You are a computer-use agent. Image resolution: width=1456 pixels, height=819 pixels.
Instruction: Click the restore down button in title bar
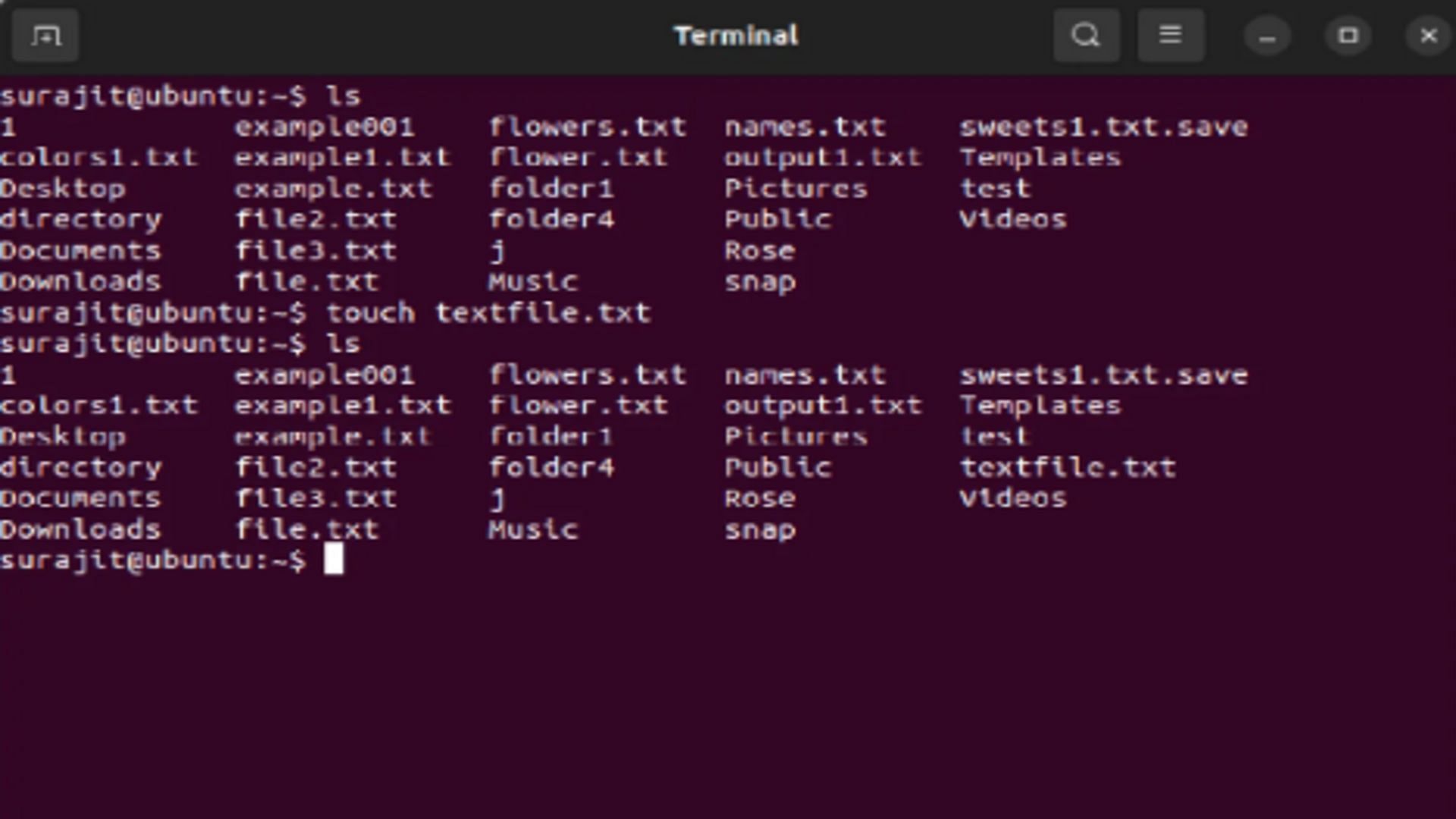tap(1348, 35)
